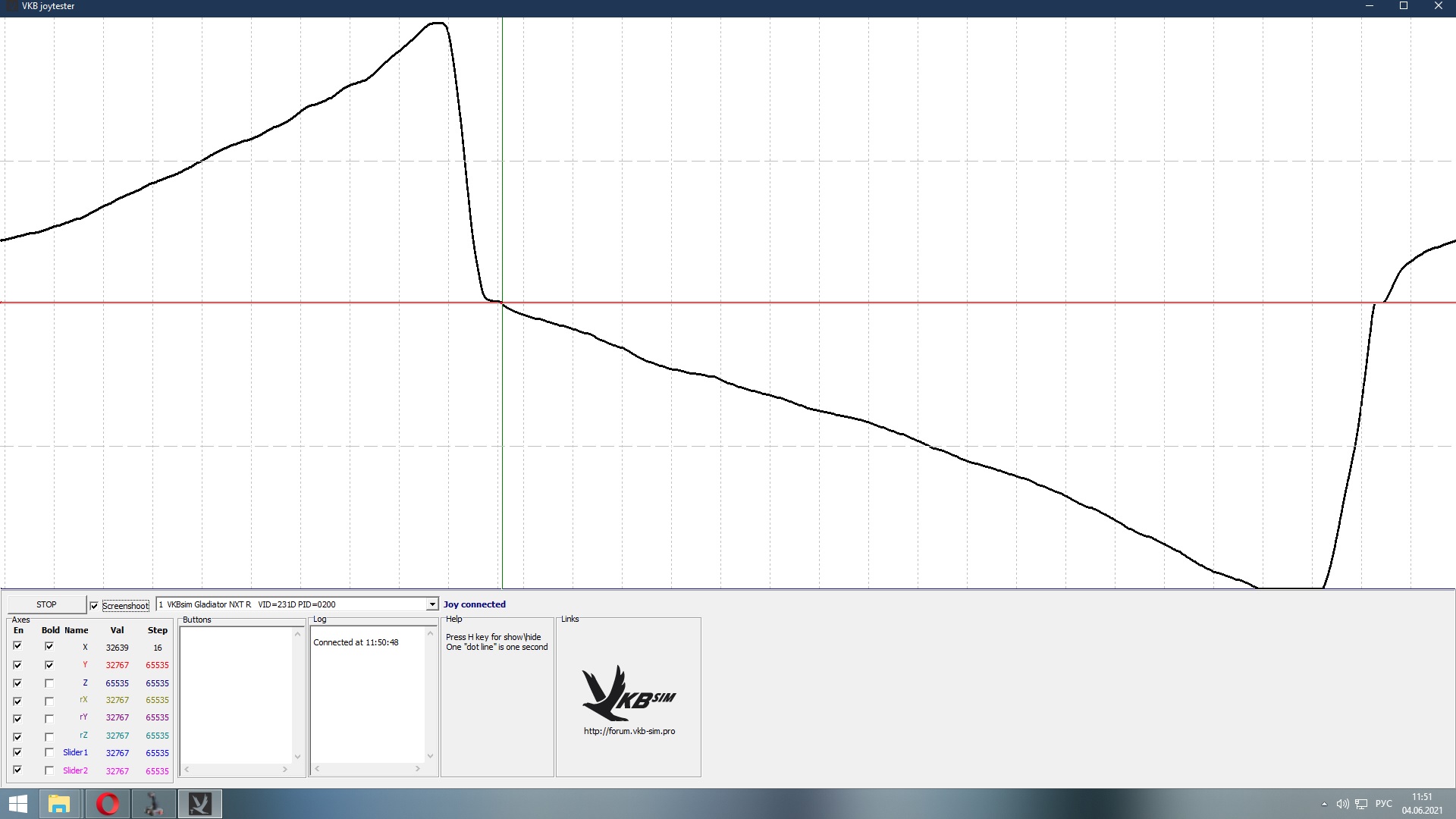Open the forum.vkb-sim.pro link

629,731
